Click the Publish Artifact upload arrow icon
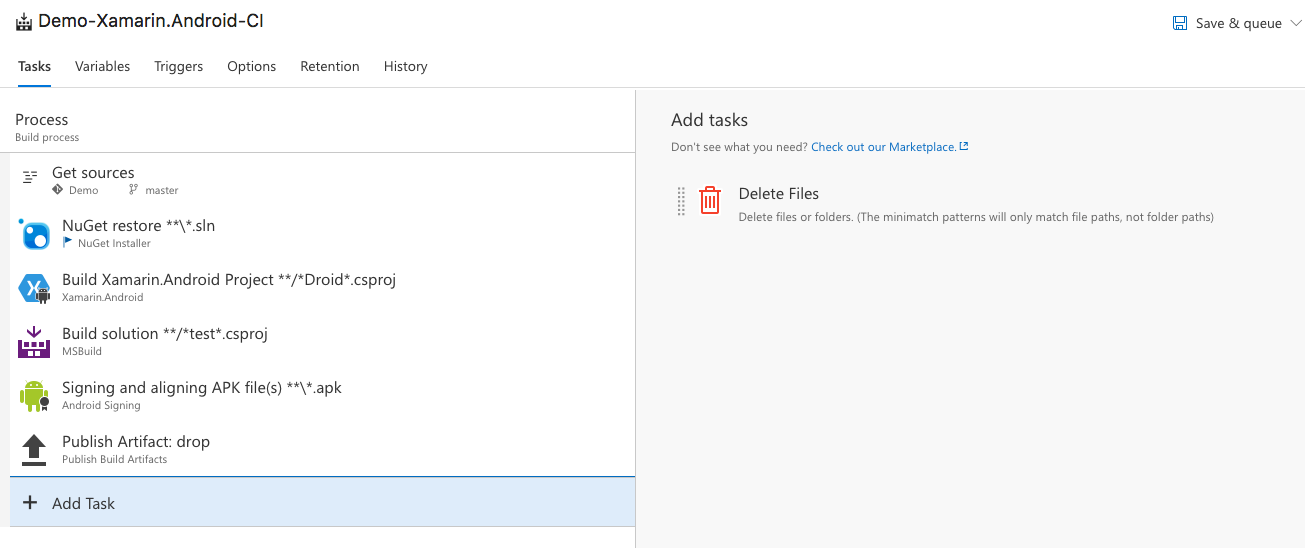 click(x=34, y=450)
